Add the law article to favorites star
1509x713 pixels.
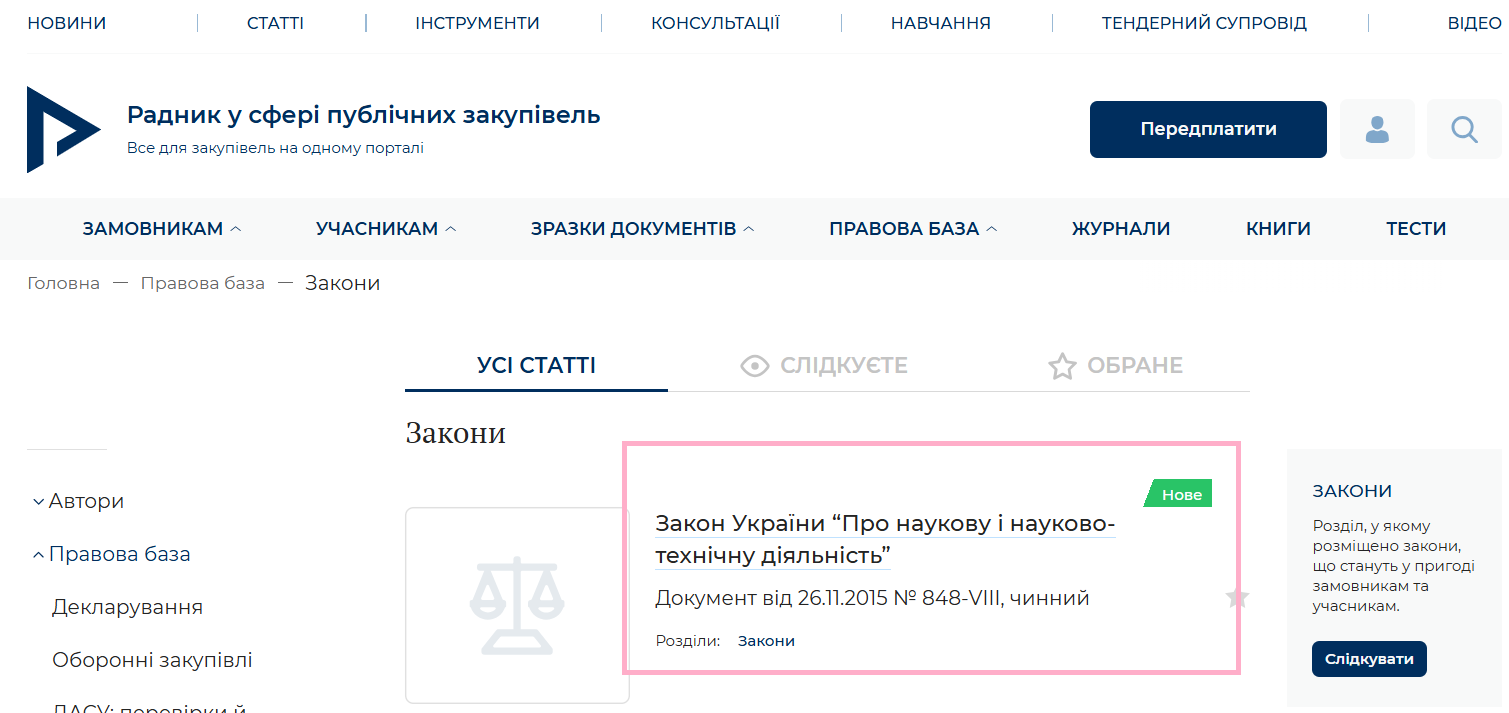tap(1237, 598)
